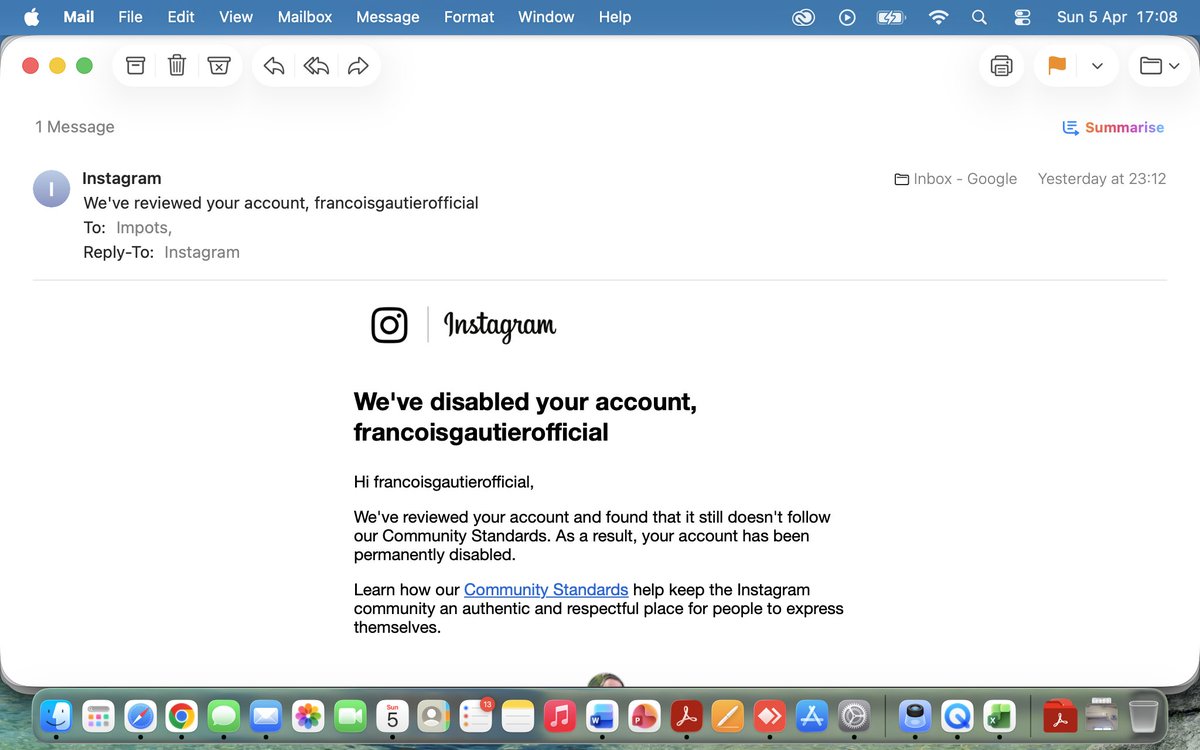Screen dimensions: 1200x750
Task: Open the Window menu
Action: pos(546,17)
